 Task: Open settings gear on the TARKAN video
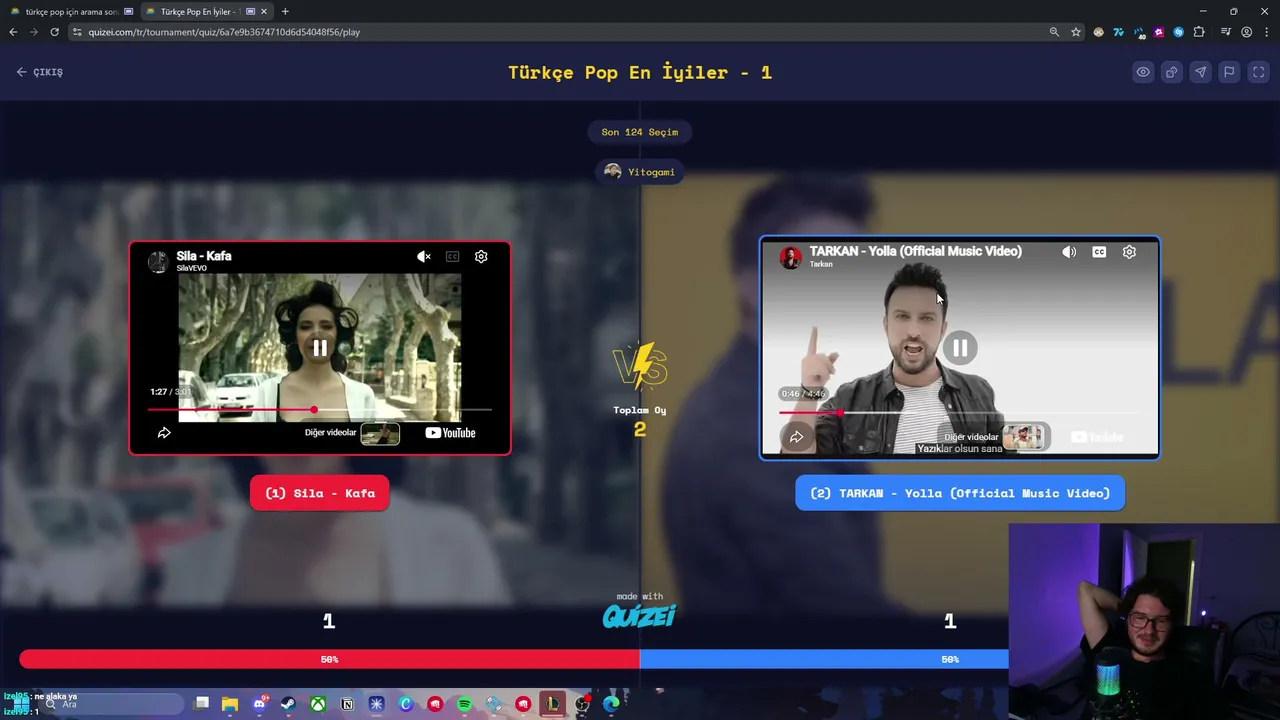(x=1129, y=252)
